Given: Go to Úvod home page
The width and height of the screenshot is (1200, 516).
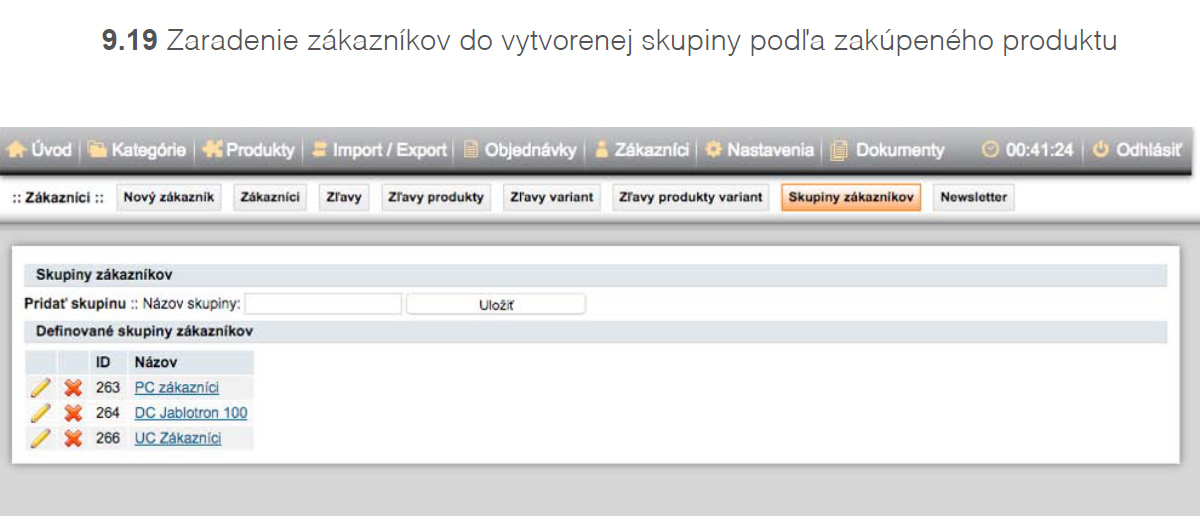Looking at the screenshot, I should (41, 150).
